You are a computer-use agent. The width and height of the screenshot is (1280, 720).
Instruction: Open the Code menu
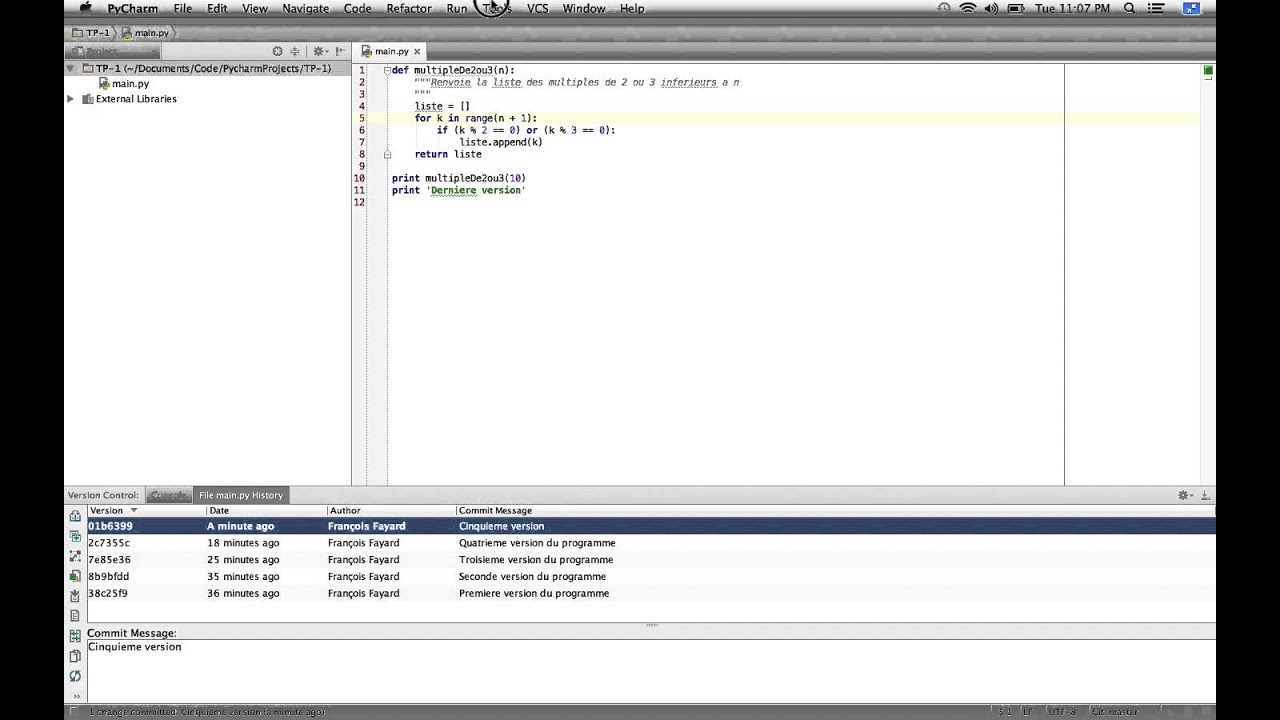(x=357, y=8)
